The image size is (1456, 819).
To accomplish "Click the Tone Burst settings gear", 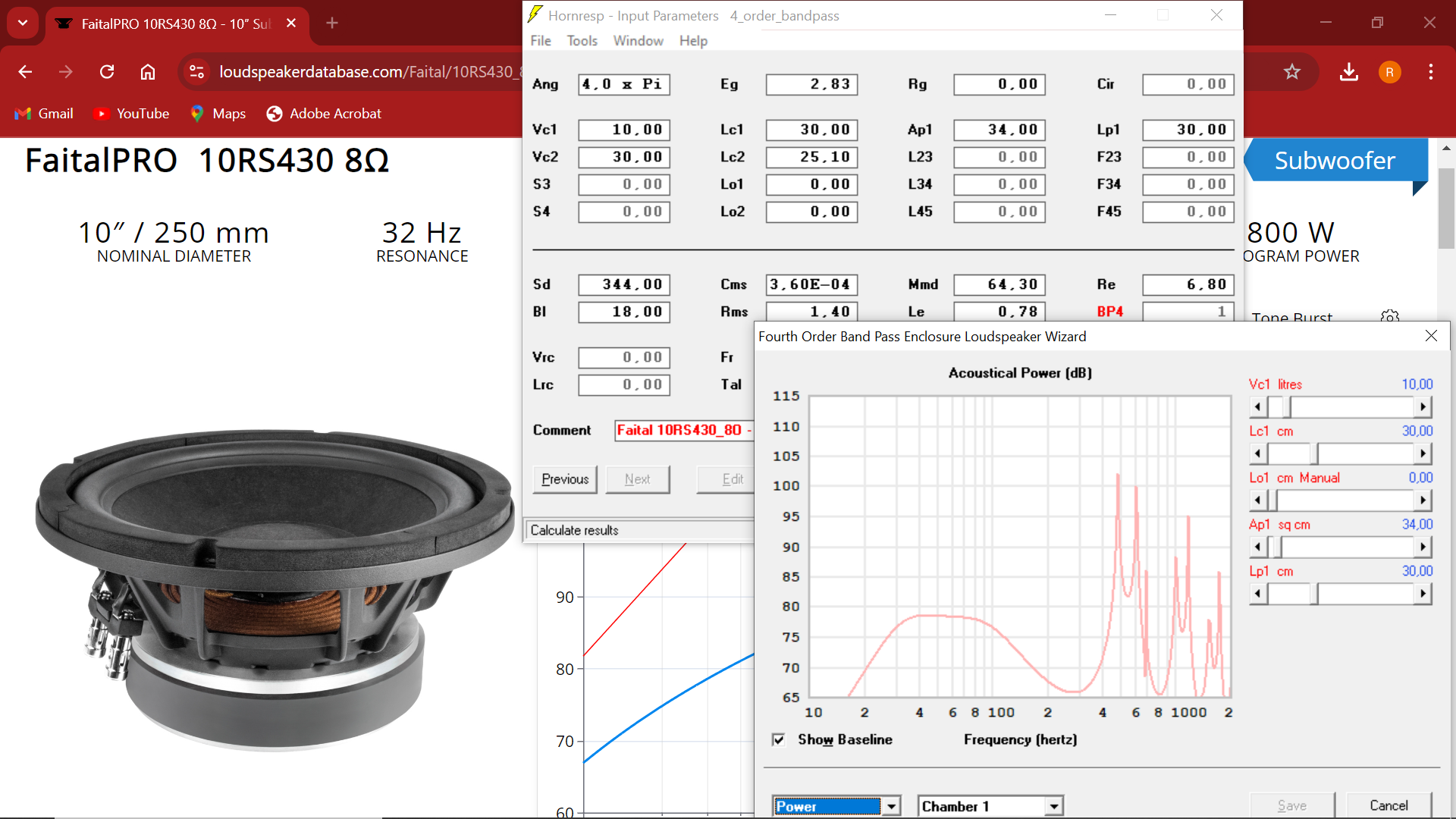I will (x=1389, y=315).
